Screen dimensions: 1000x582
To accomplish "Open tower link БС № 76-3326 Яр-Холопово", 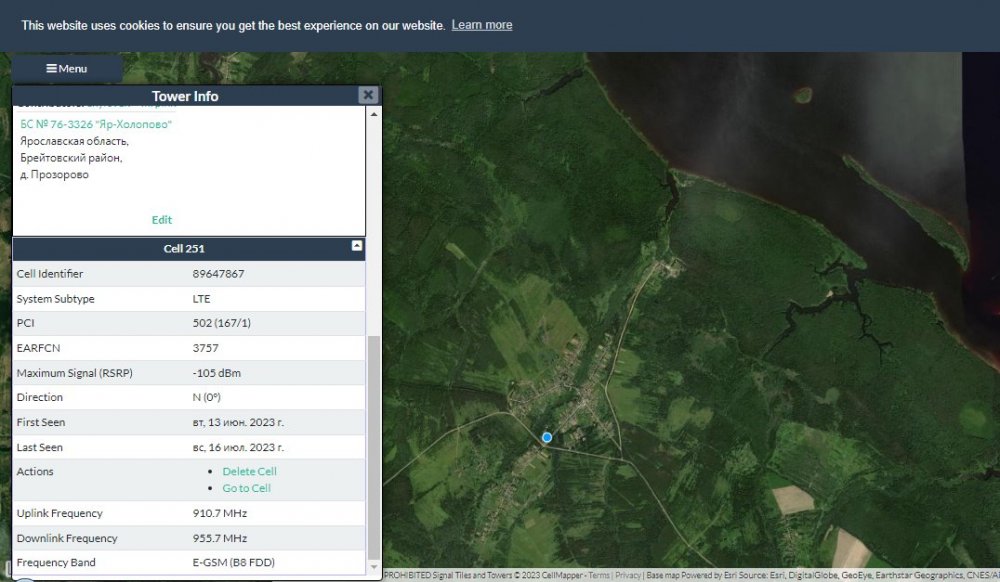I will pyautogui.click(x=96, y=124).
